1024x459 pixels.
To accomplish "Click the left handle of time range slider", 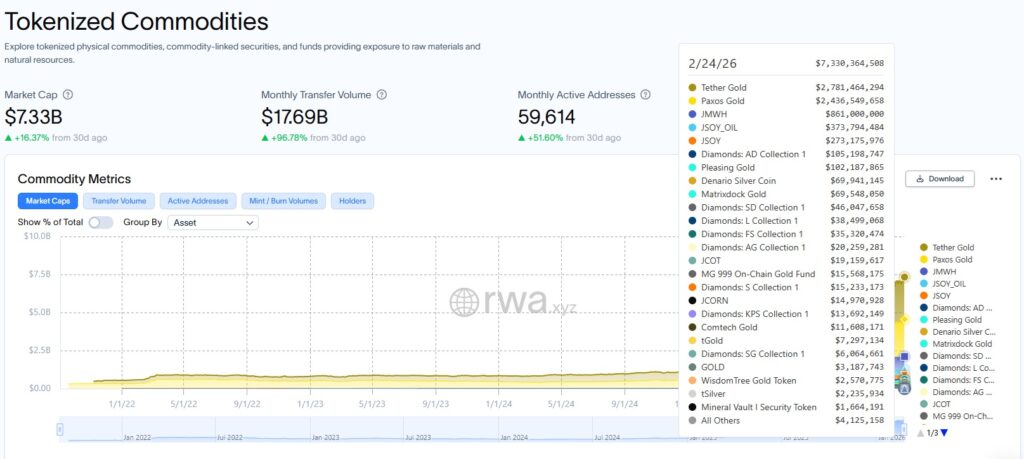I will tap(61, 429).
